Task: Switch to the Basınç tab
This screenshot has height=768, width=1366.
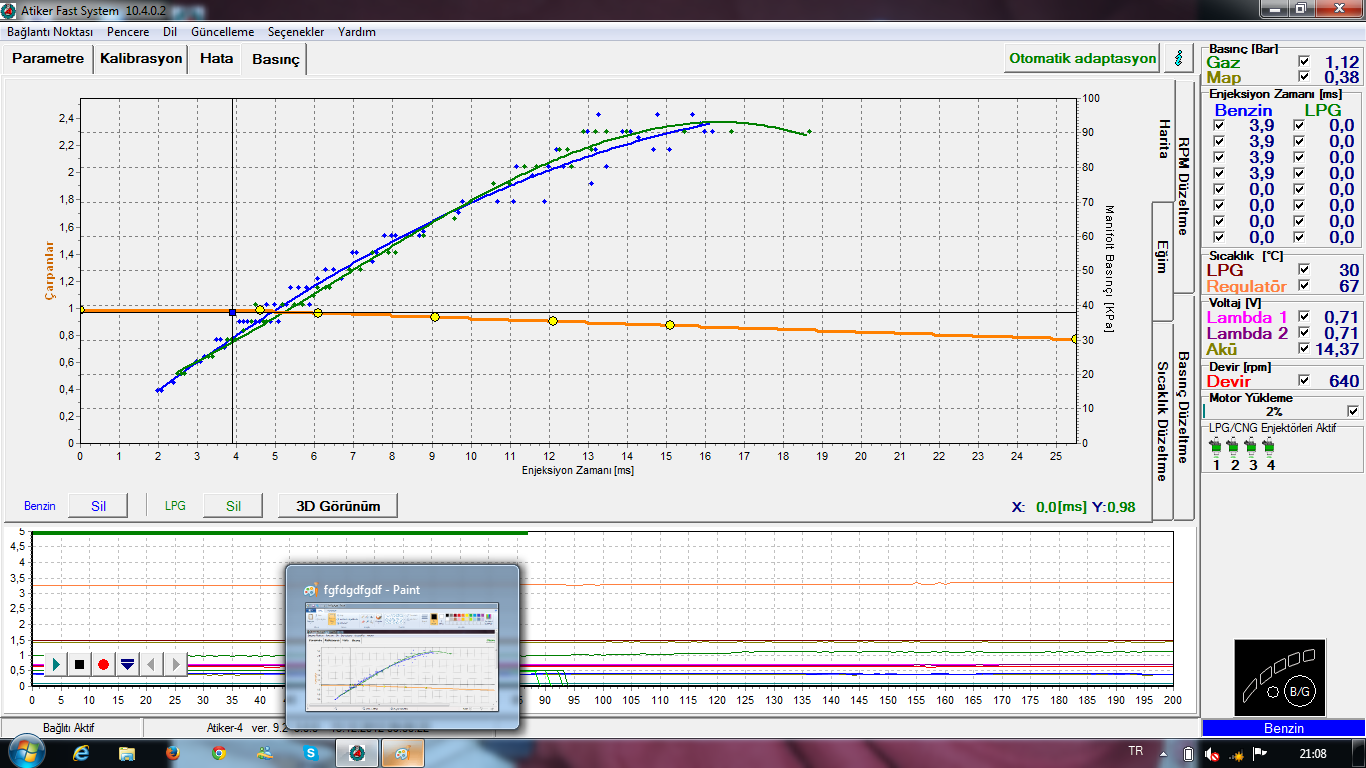Action: point(275,60)
